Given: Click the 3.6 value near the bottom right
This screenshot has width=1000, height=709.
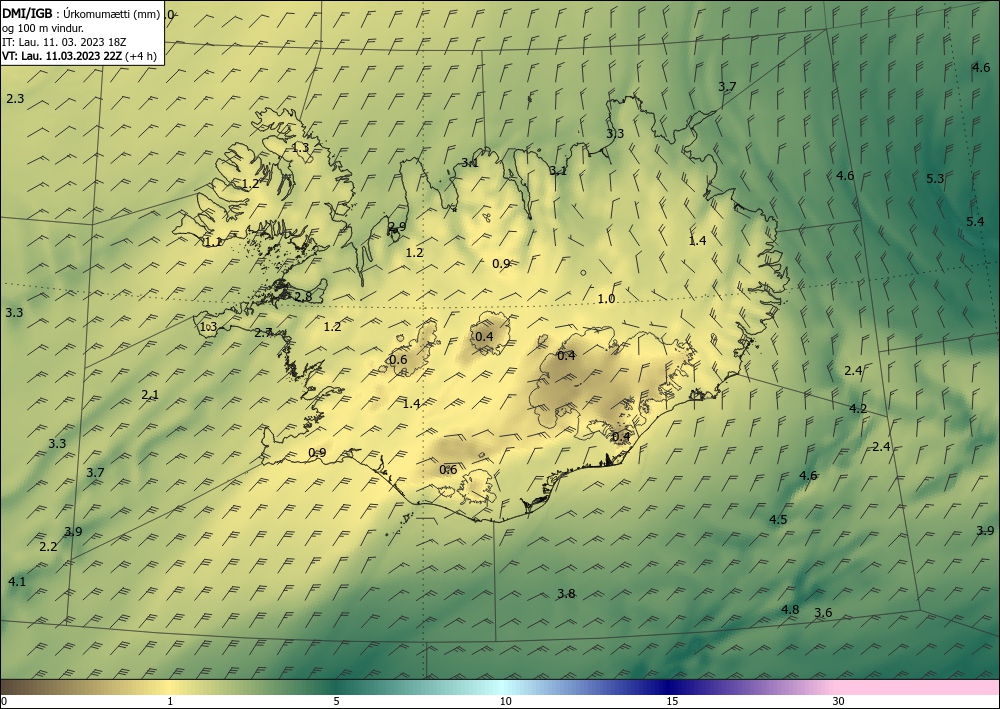Looking at the screenshot, I should point(823,613).
